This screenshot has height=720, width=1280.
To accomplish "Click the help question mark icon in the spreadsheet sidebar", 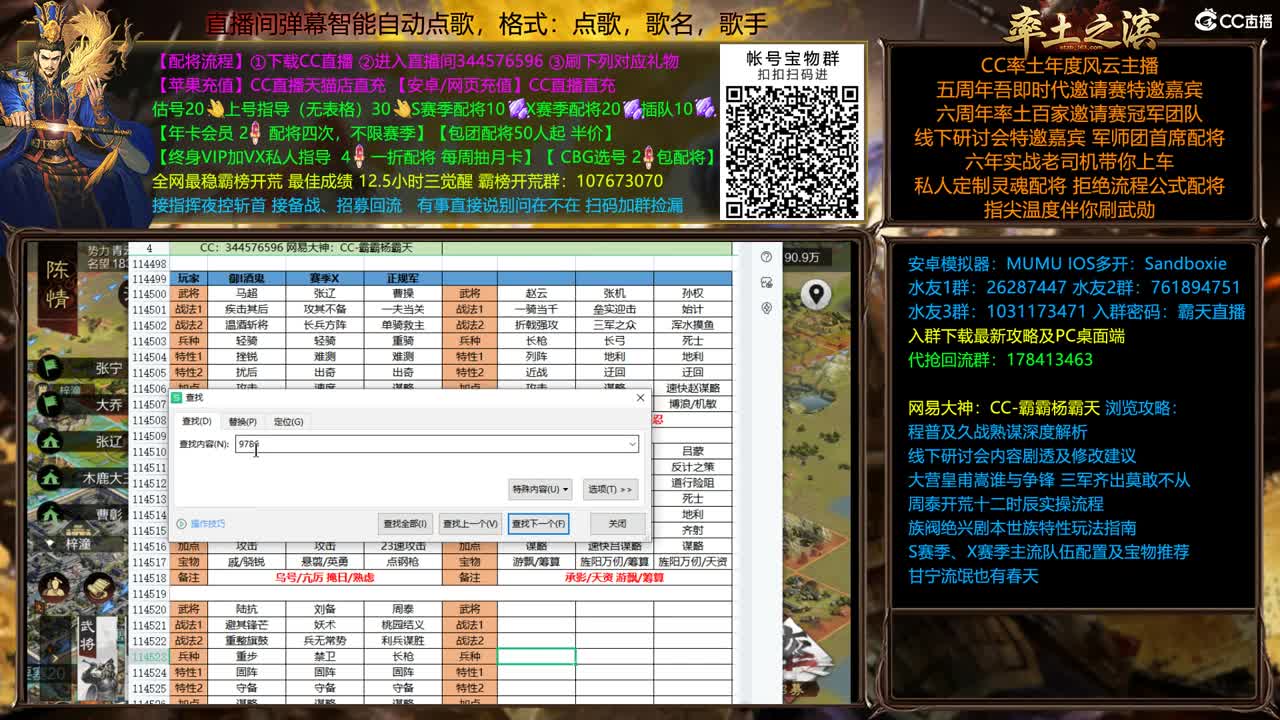I will (x=767, y=258).
